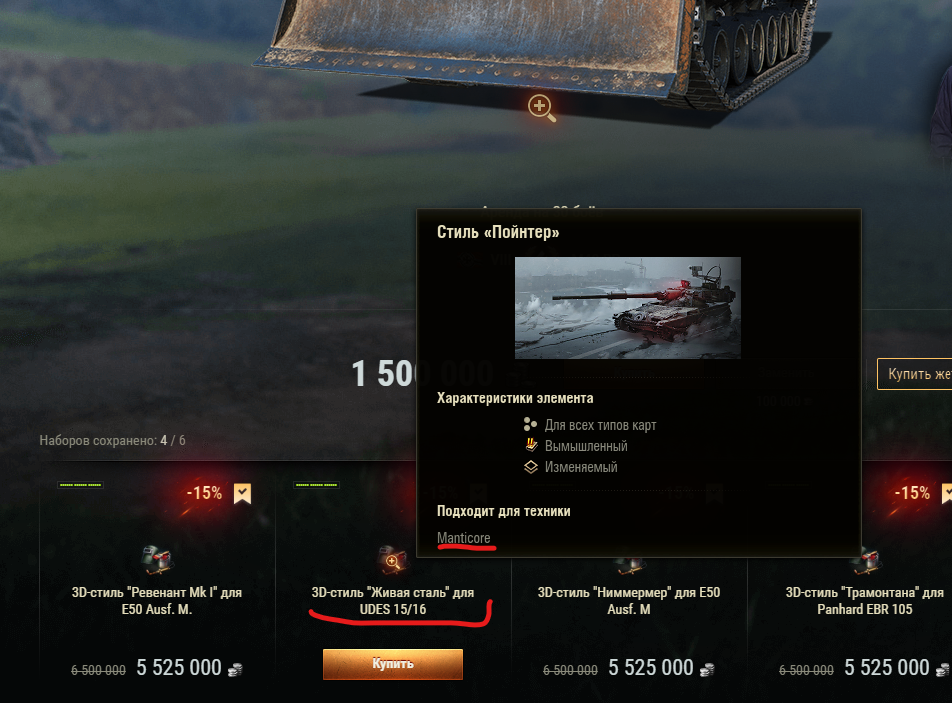This screenshot has height=703, width=952.
Task: Click the -15% discount badge on the Трамонтана card
Action: 912,493
